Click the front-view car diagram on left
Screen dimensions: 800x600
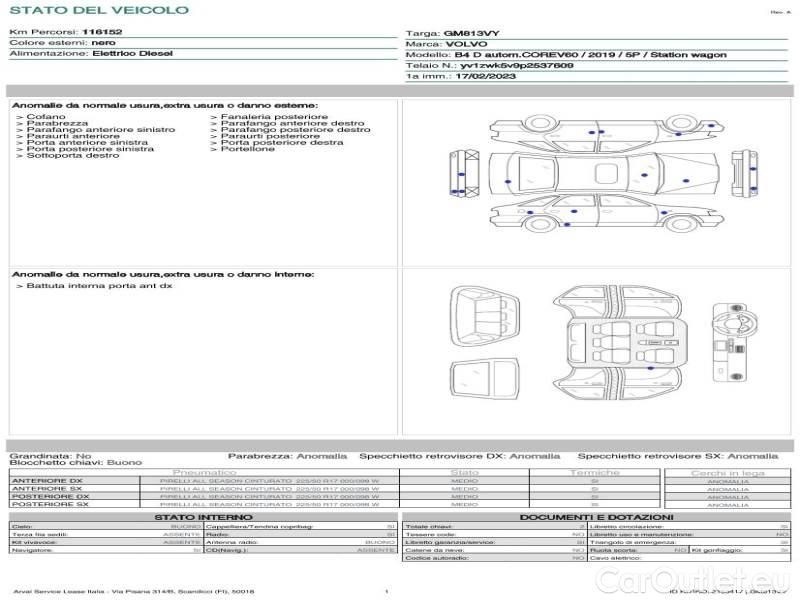[464, 175]
